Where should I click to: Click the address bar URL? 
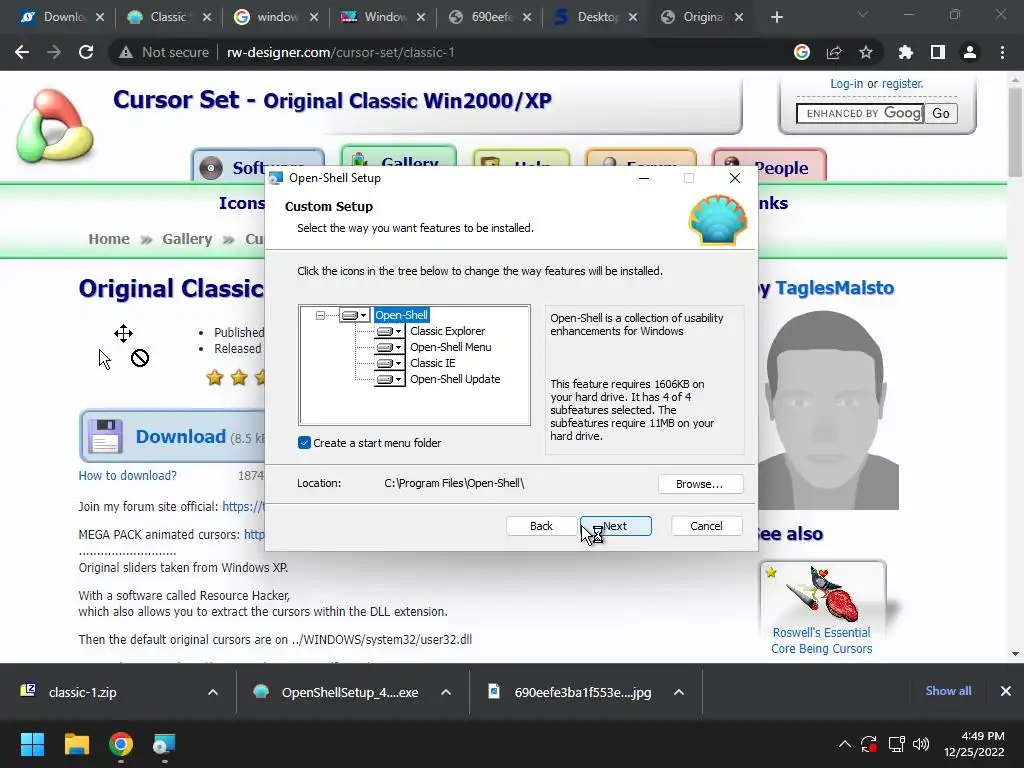341,52
